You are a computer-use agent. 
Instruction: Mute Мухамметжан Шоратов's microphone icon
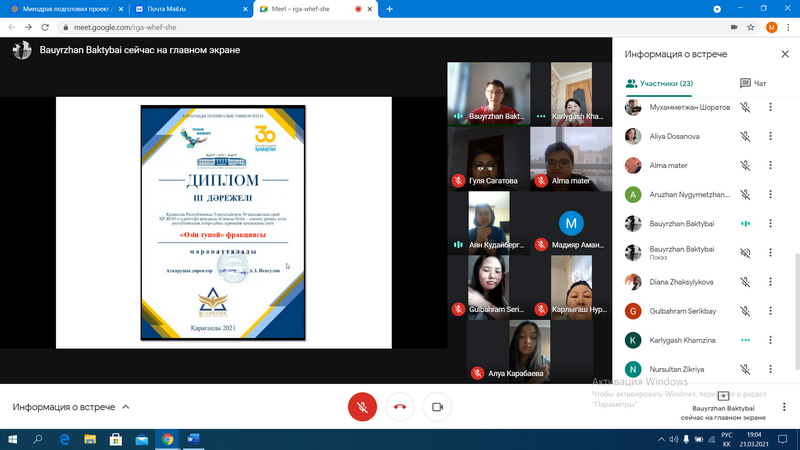coord(745,107)
